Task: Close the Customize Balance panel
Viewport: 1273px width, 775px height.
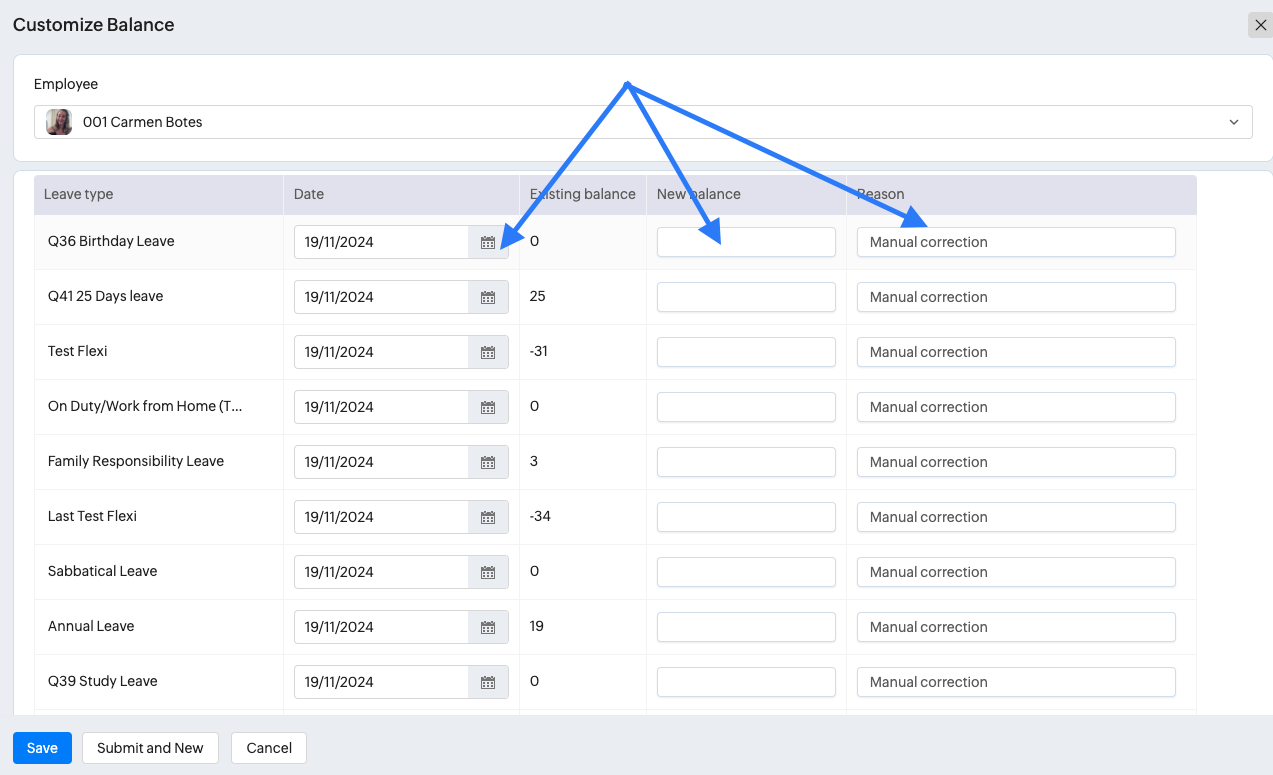Action: (1260, 25)
